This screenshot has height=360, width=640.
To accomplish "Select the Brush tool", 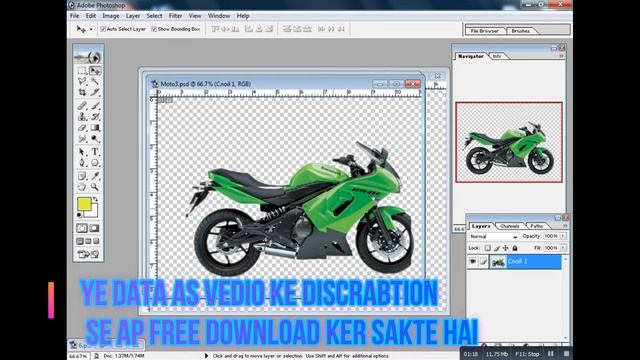I will pos(95,106).
